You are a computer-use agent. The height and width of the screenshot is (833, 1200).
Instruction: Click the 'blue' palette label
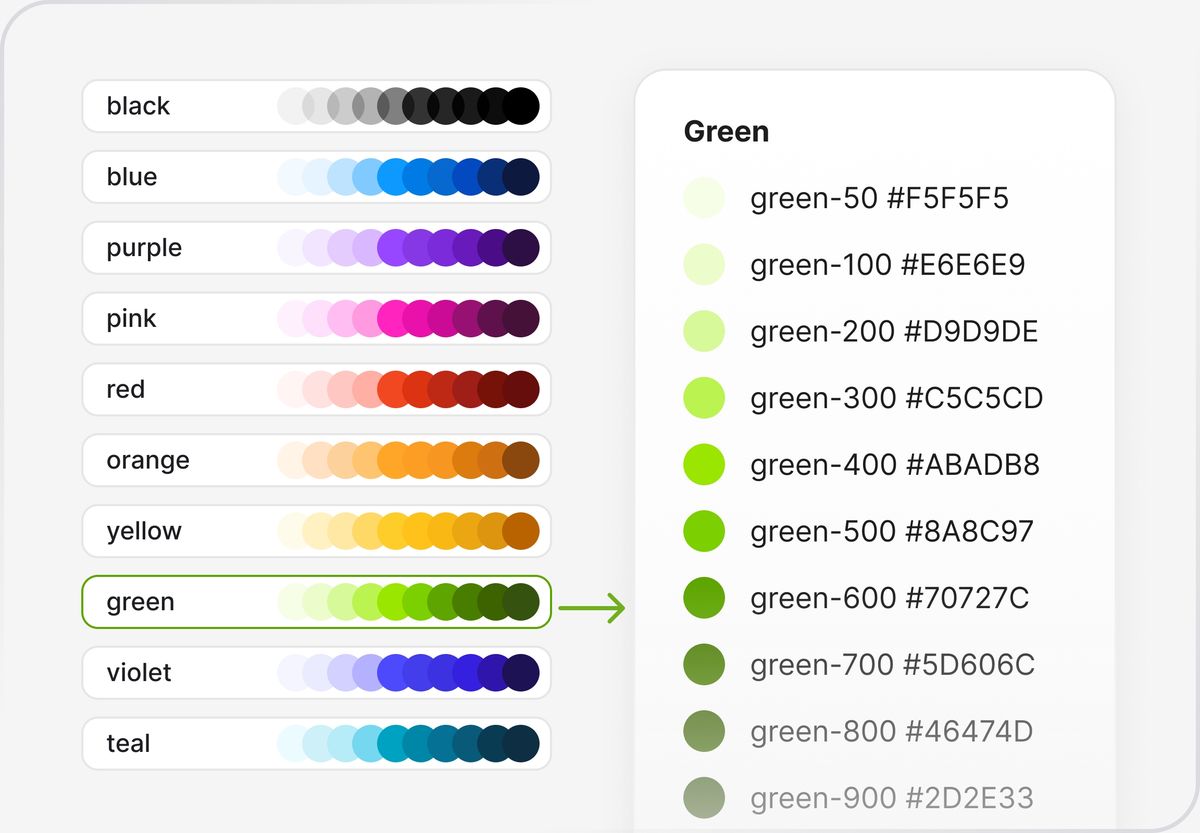pyautogui.click(x=132, y=177)
